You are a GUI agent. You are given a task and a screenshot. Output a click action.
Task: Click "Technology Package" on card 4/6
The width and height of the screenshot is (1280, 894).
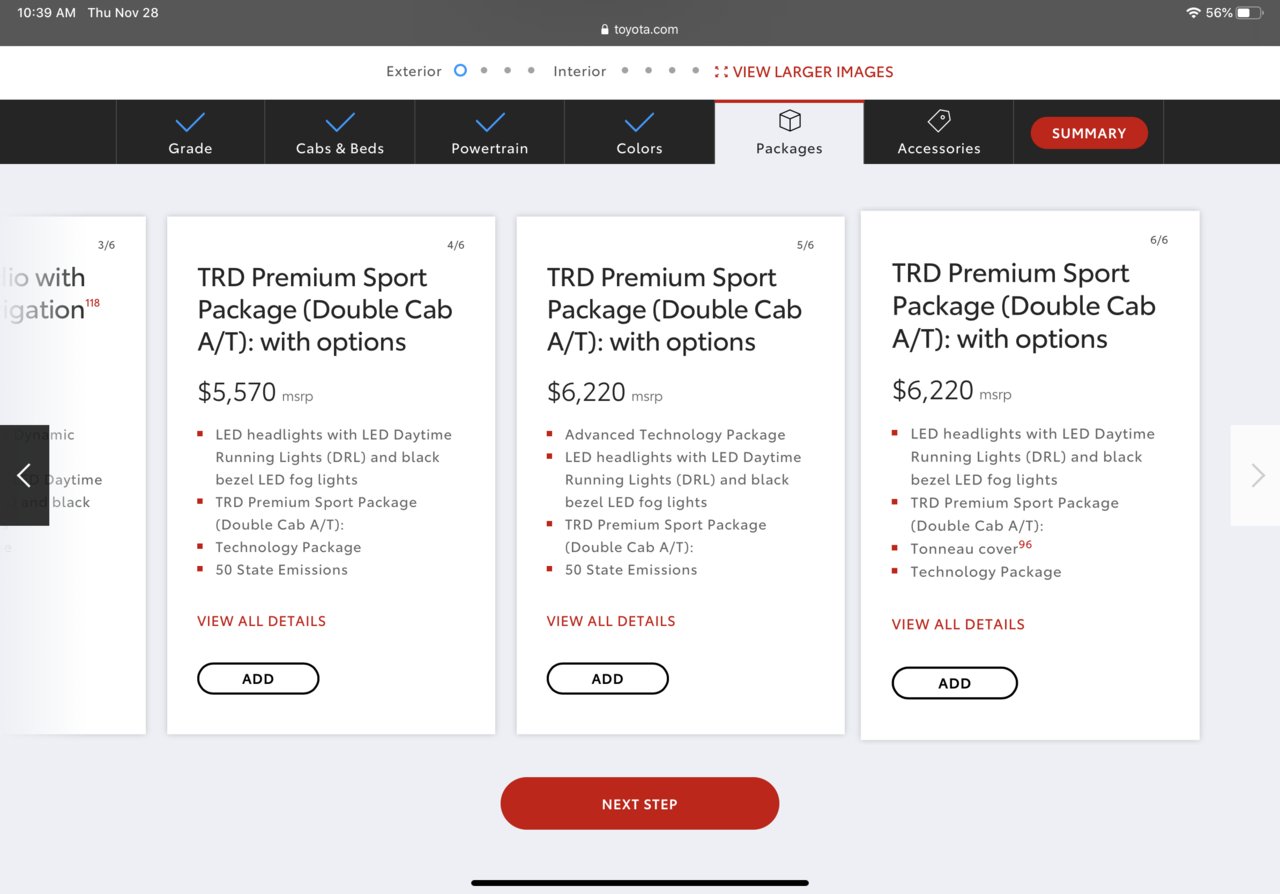point(288,547)
